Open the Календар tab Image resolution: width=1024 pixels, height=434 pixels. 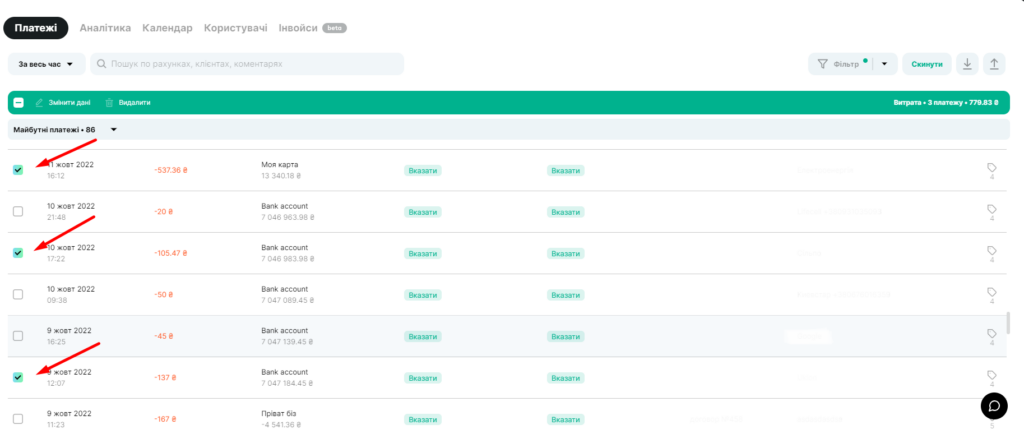pyautogui.click(x=167, y=28)
